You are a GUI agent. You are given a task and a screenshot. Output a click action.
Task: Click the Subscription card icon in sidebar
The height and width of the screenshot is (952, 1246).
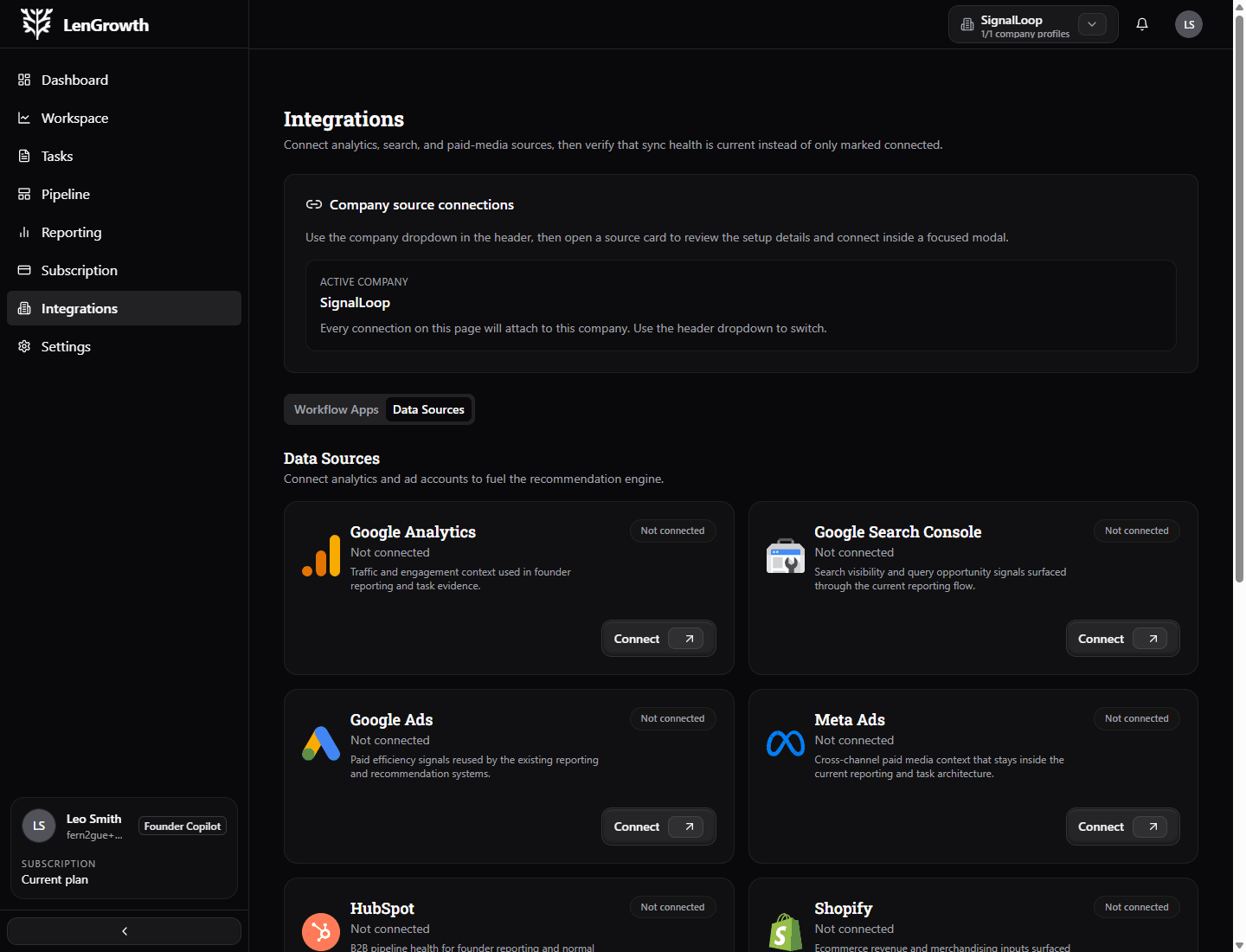pos(24,270)
